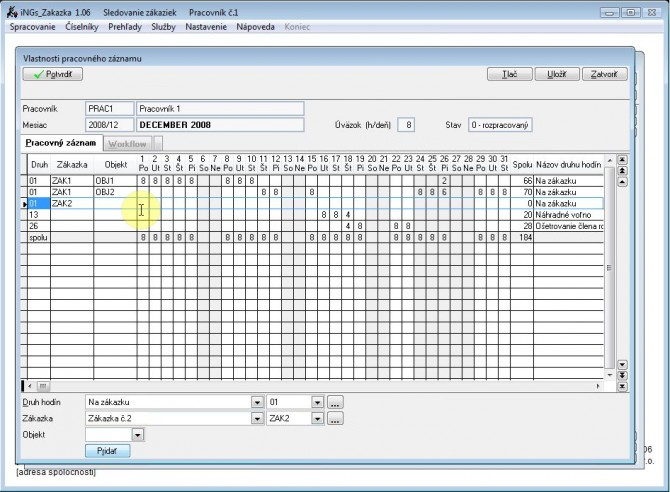The width and height of the screenshot is (670, 492).
Task: Click page-up navigation icon beside grid
Action: pos(623,171)
